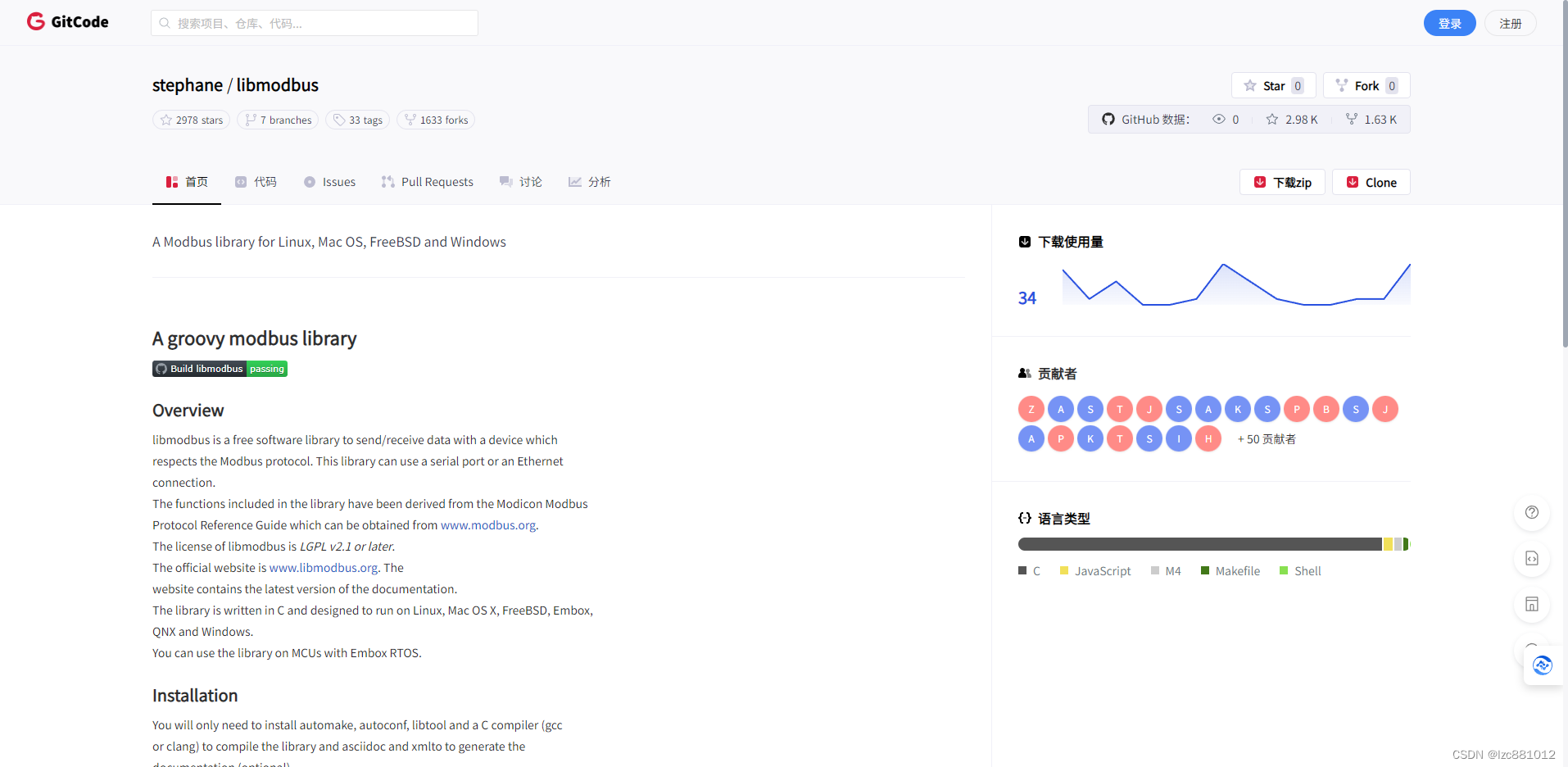1568x767 pixels.
Task: Open the www.modbus.org link
Action: 488,525
